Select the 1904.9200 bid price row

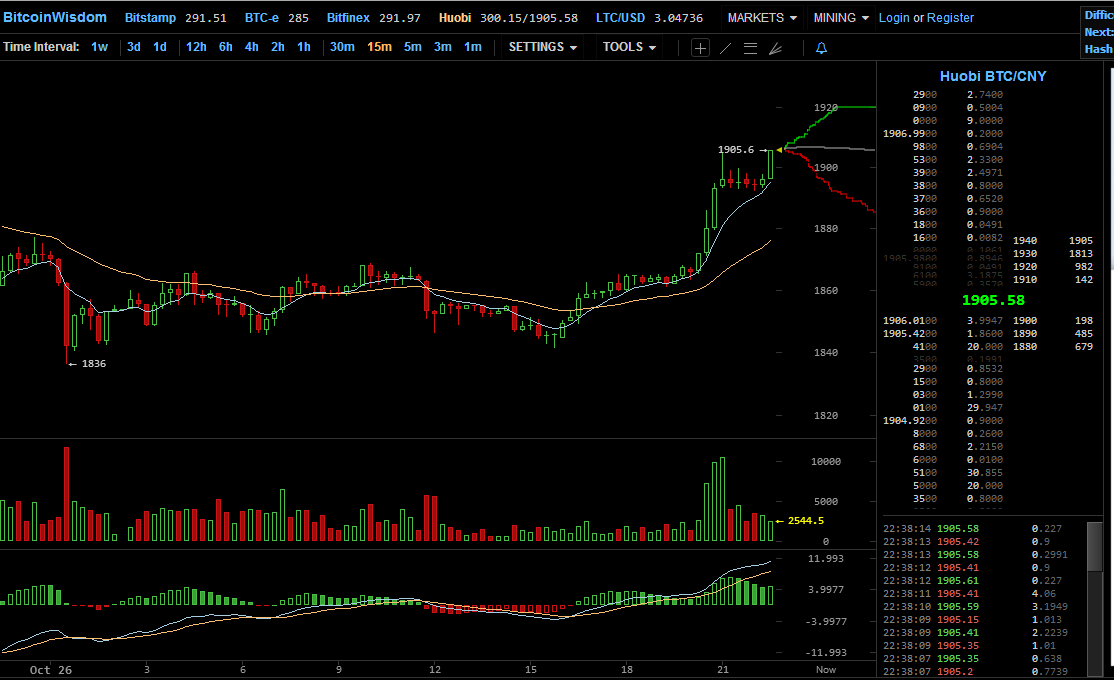(x=943, y=421)
